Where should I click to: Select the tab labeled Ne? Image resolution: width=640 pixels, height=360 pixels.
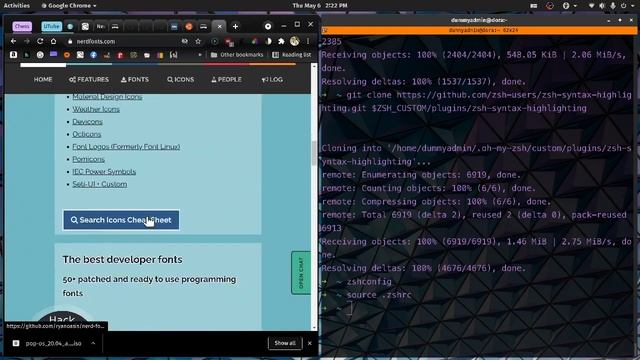pos(100,27)
